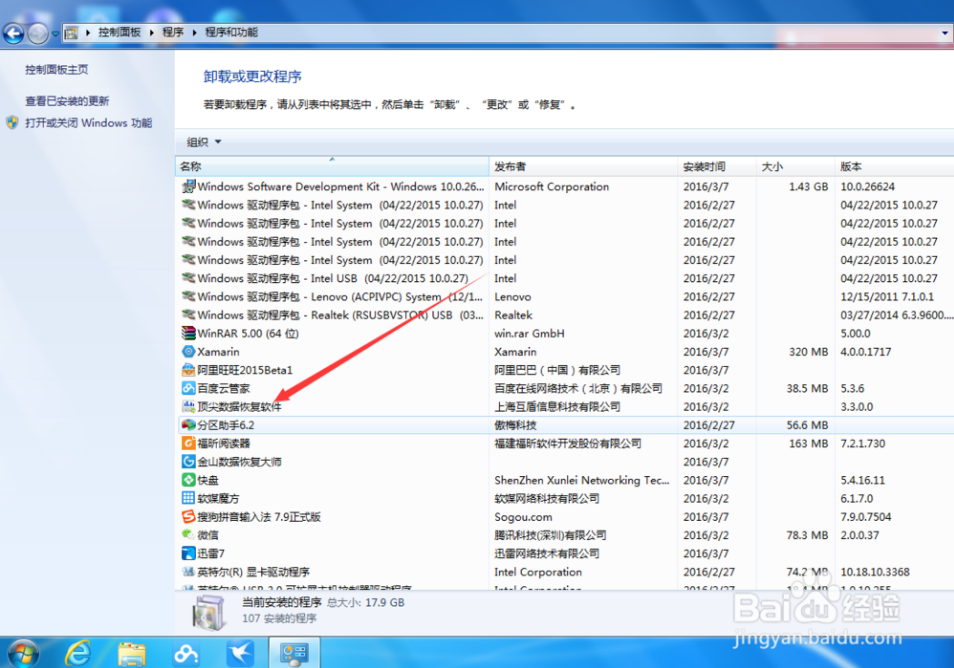
Task: Open the Baidu cloud app on taskbar
Action: (186, 654)
